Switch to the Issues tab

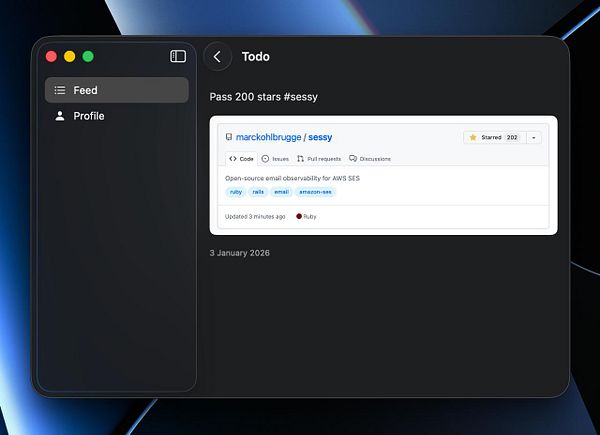coord(275,159)
